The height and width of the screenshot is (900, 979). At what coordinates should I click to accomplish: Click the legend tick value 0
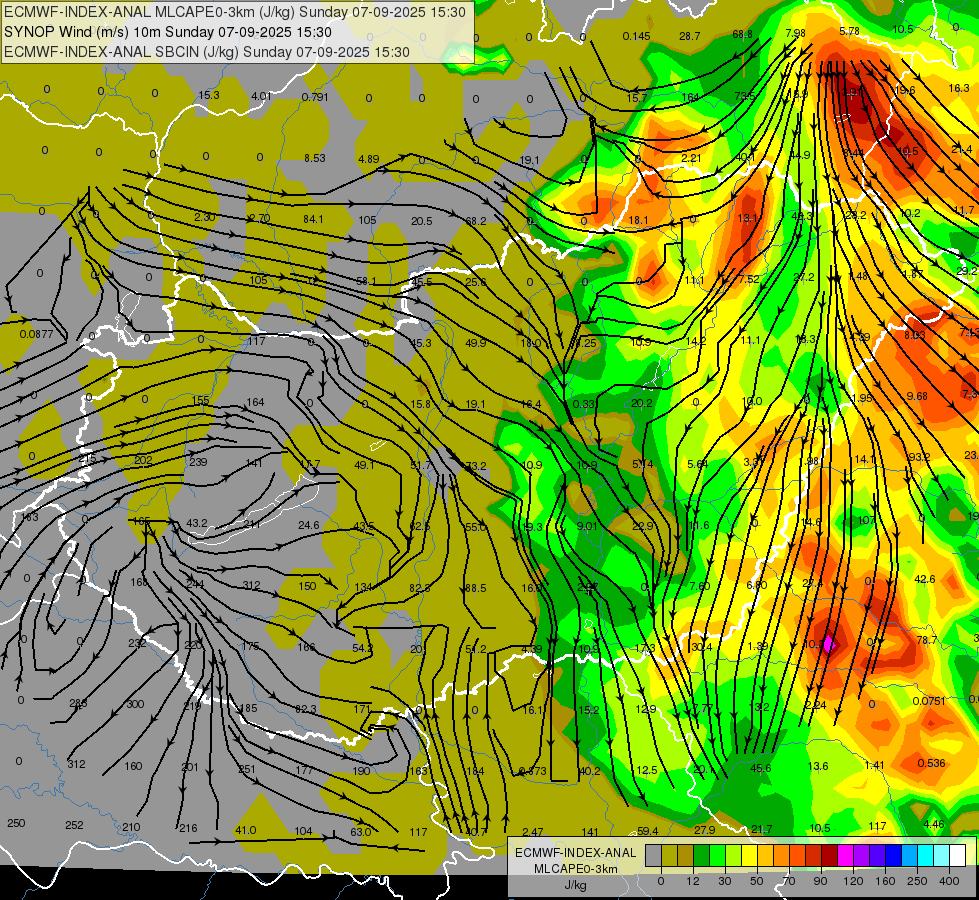point(661,881)
